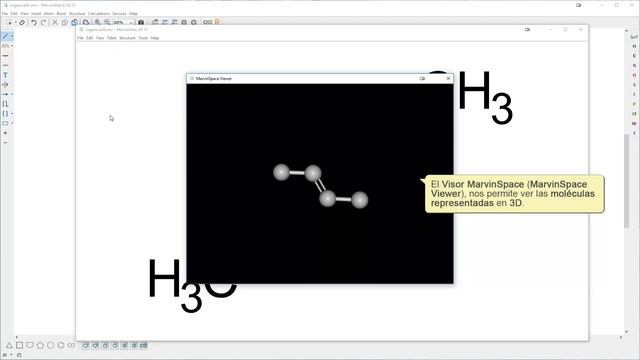Click the Undo arrow in MarvinSketch toolbar
The height and width of the screenshot is (360, 640).
(34, 22)
